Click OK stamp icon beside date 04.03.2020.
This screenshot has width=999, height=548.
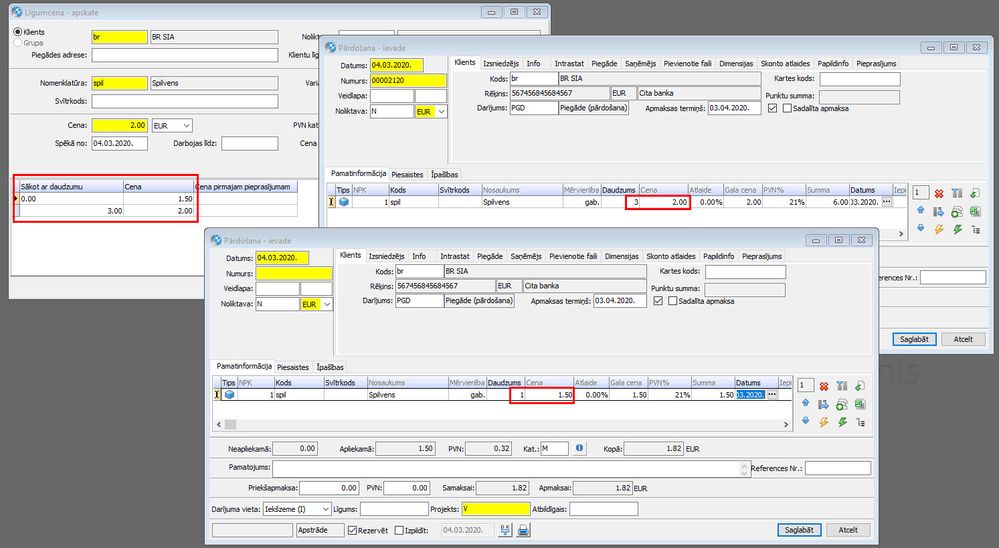pyautogui.click(x=505, y=530)
